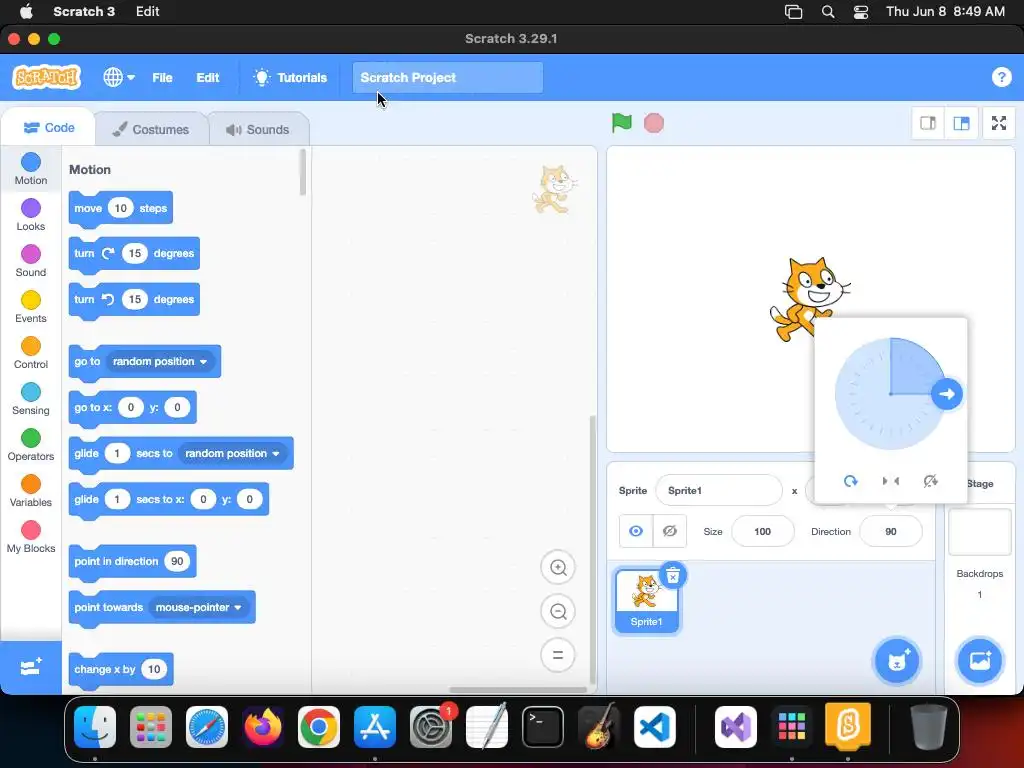
Task: Delete Sprite1 with the trash icon
Action: pos(673,575)
